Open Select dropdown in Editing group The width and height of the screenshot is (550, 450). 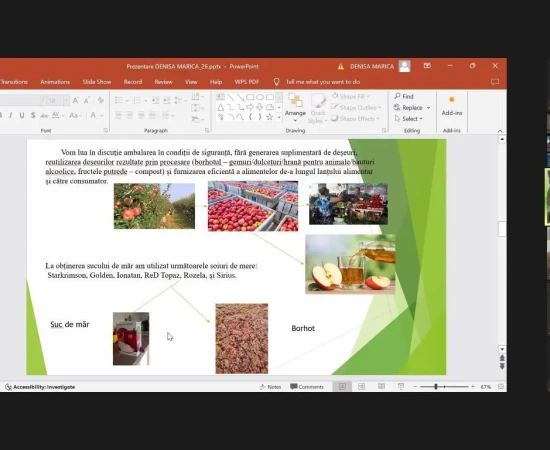click(x=409, y=119)
